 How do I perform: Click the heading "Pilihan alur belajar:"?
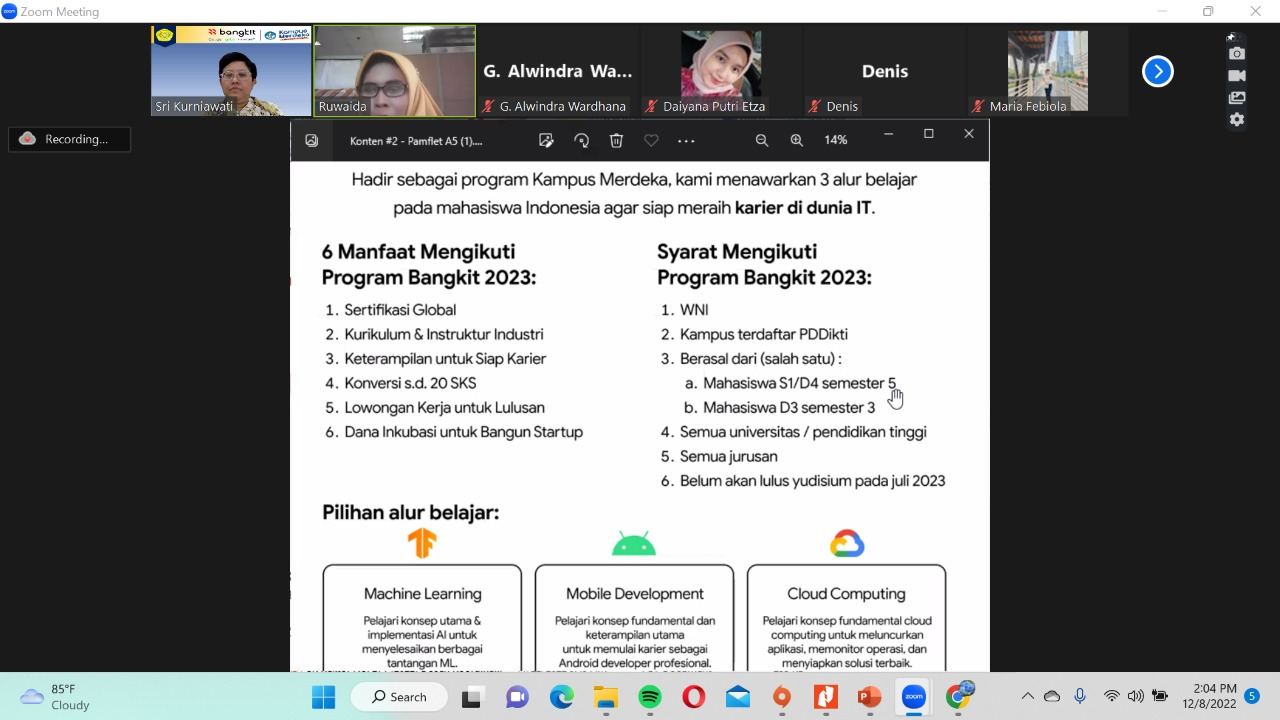pos(410,513)
